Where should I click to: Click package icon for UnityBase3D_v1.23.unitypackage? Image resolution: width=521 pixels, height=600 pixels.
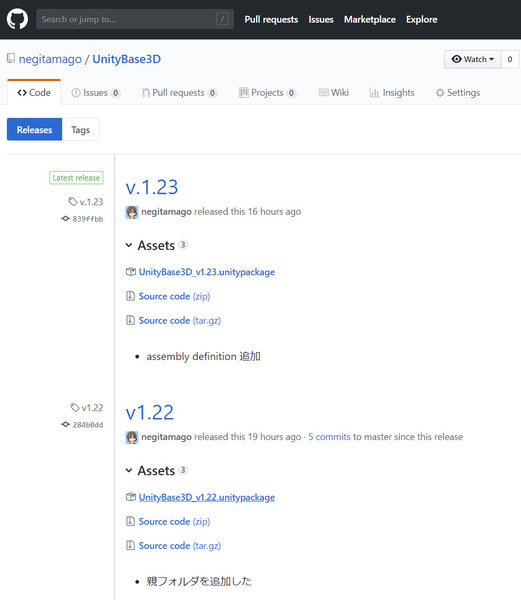click(131, 272)
